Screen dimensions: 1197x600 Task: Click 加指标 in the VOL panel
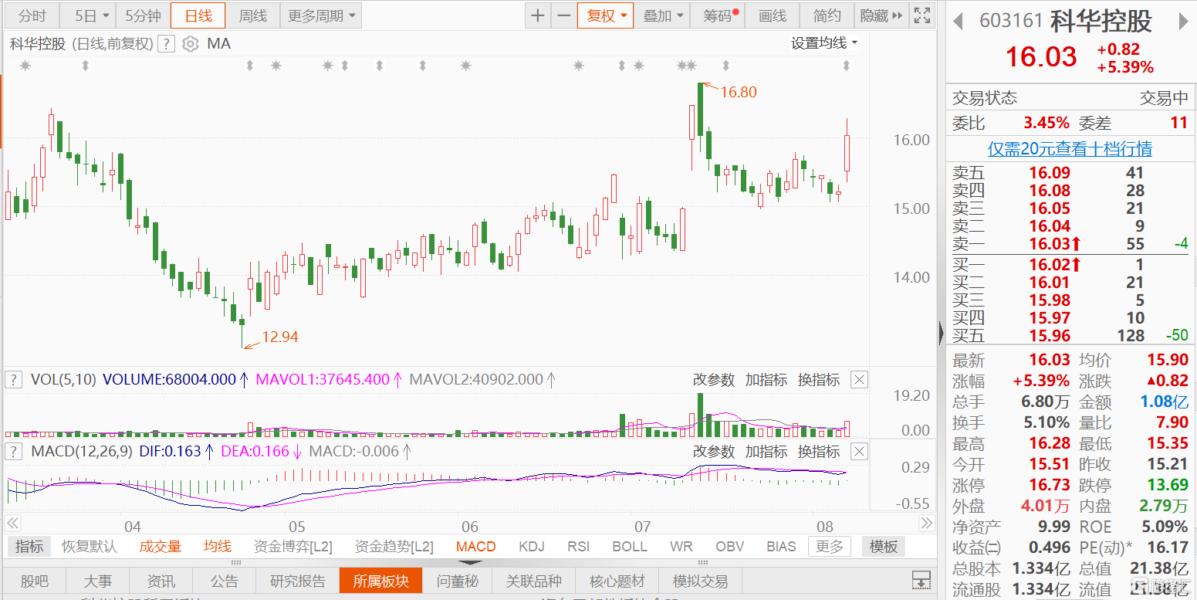(766, 379)
